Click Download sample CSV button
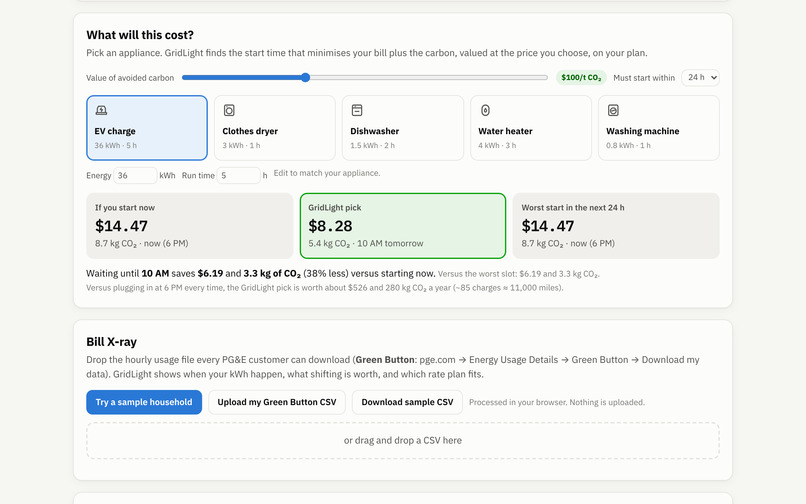 tap(407, 402)
